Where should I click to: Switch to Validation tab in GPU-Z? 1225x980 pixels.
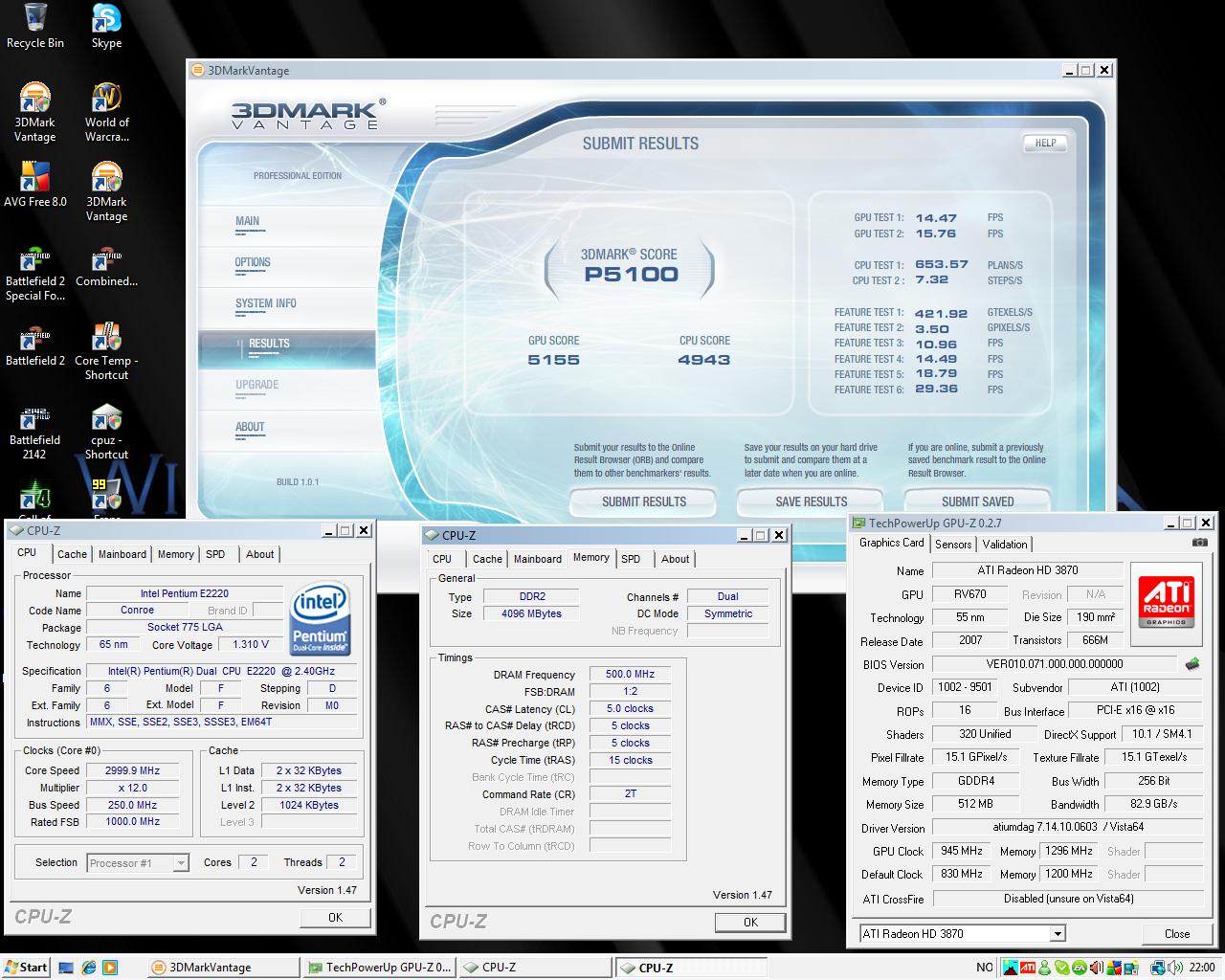point(1005,544)
